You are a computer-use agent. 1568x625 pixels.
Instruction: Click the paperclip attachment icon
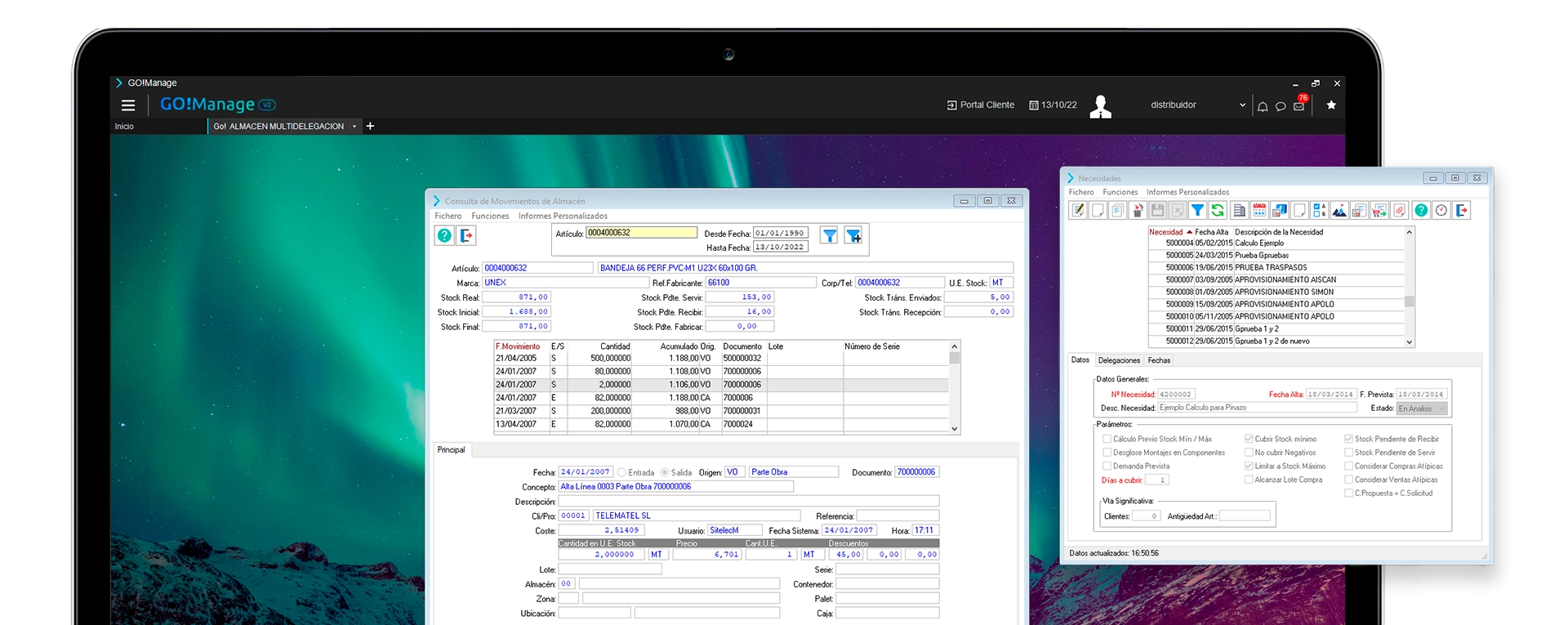point(1399,211)
